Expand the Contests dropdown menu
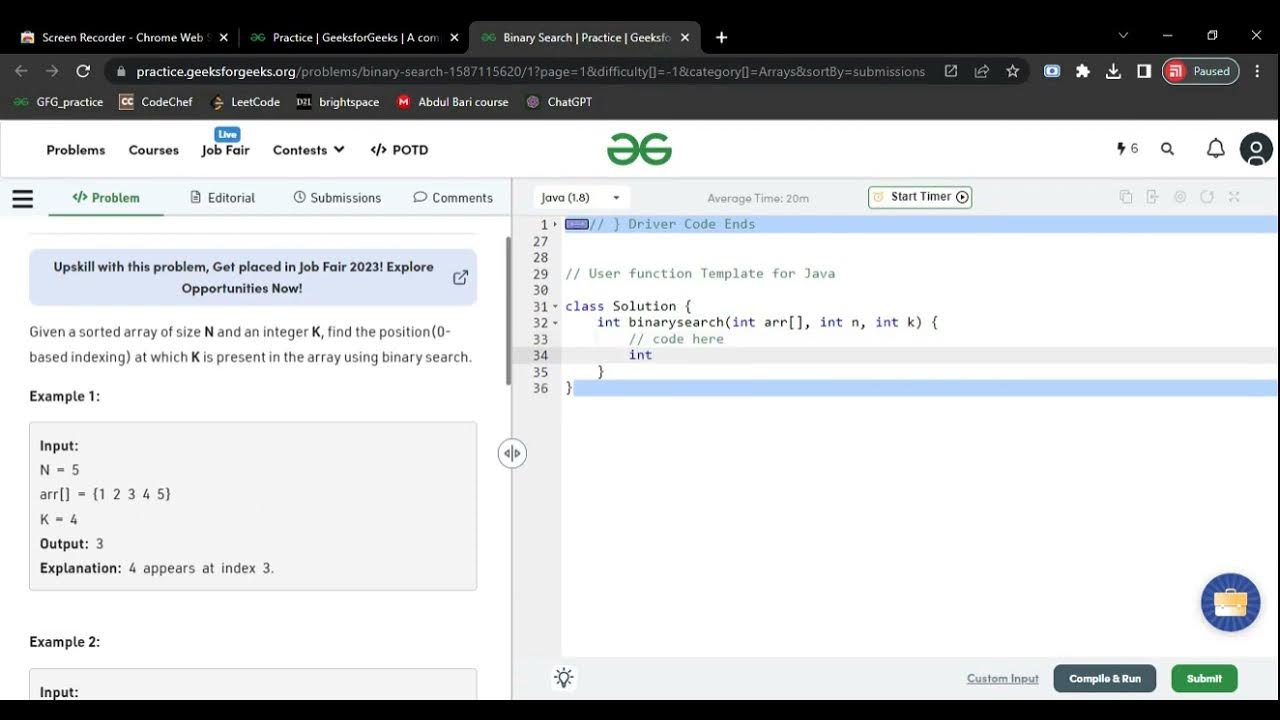 [x=308, y=150]
